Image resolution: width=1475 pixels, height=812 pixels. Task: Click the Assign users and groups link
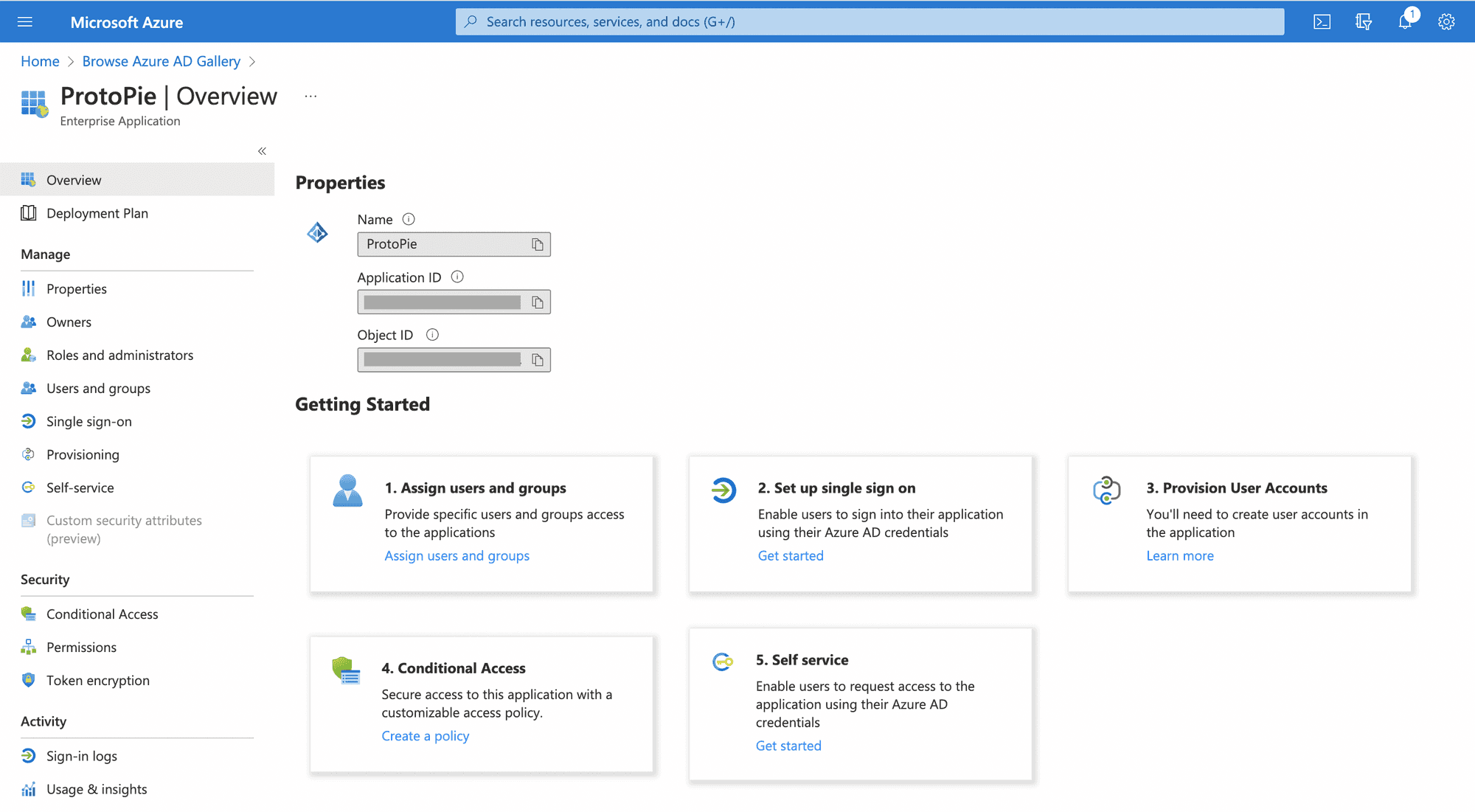(x=457, y=555)
